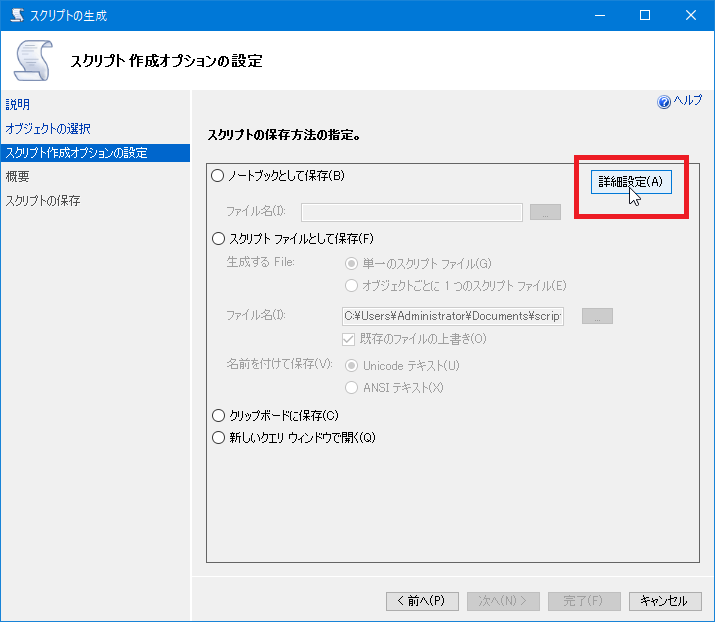
Task: Click the ヘルプ link
Action: click(687, 102)
